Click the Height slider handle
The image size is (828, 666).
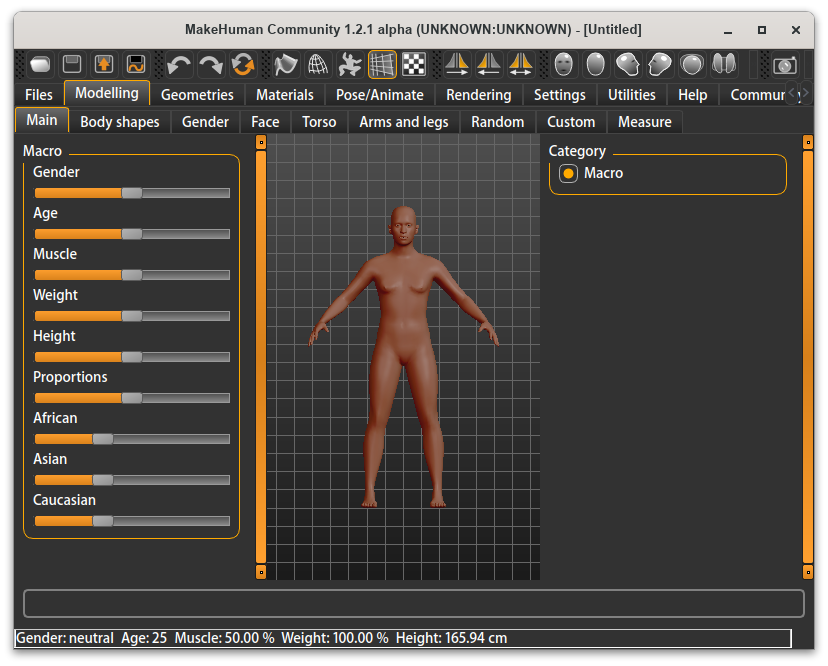(x=131, y=357)
